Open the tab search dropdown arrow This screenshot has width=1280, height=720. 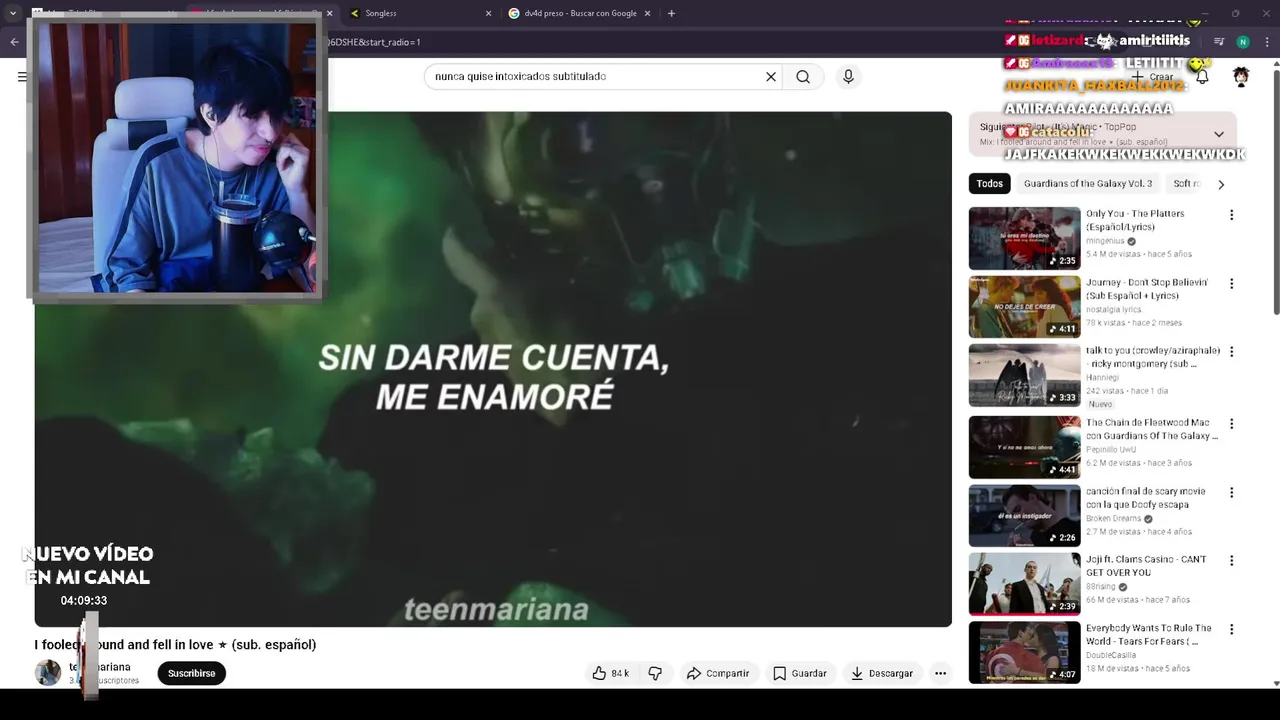pyautogui.click(x=12, y=13)
